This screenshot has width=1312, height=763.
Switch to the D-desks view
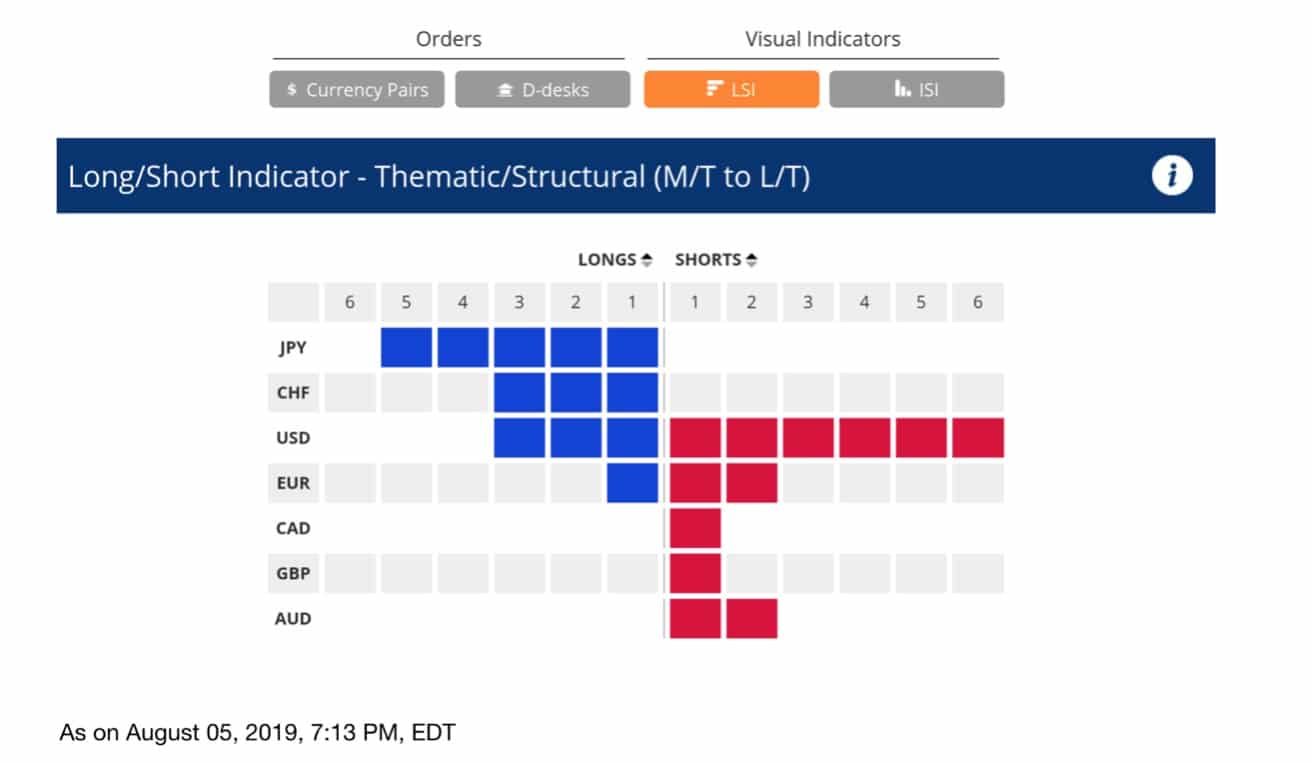pyautogui.click(x=543, y=89)
